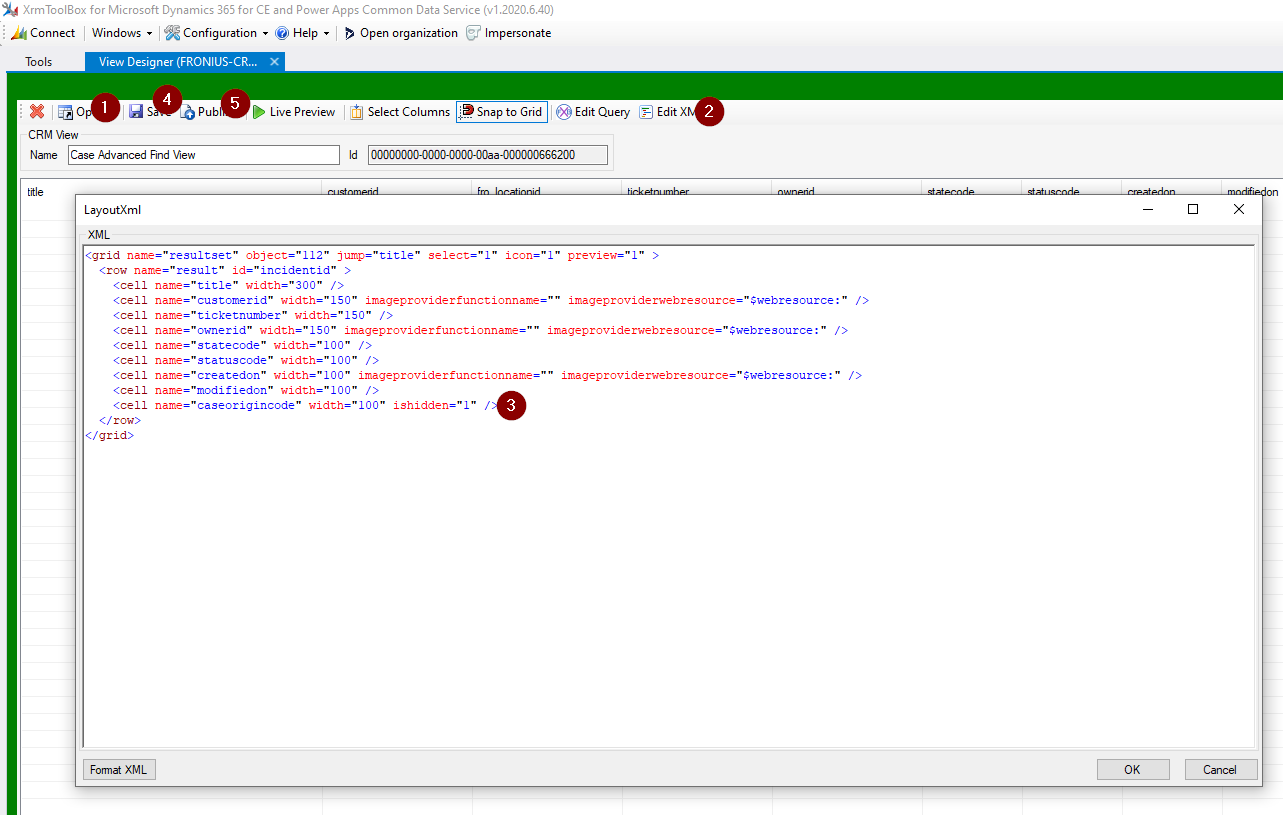This screenshot has width=1283, height=815.
Task: Toggle Snap to Grid
Action: coord(502,112)
